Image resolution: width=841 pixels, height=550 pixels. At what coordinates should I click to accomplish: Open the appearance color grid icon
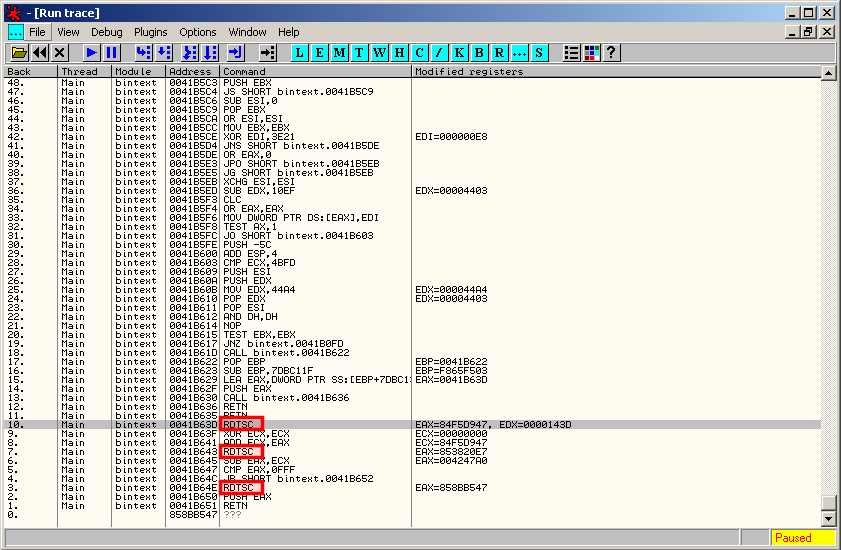click(591, 52)
